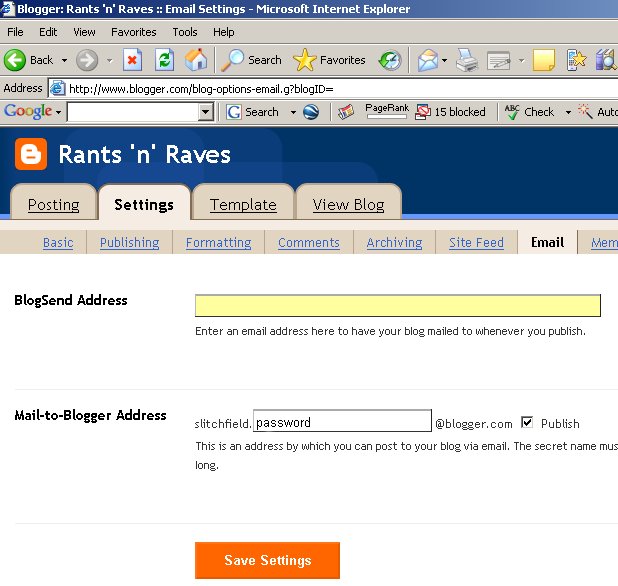The image size is (618, 586).
Task: Stop page loading with the red X icon
Action: coord(132,60)
